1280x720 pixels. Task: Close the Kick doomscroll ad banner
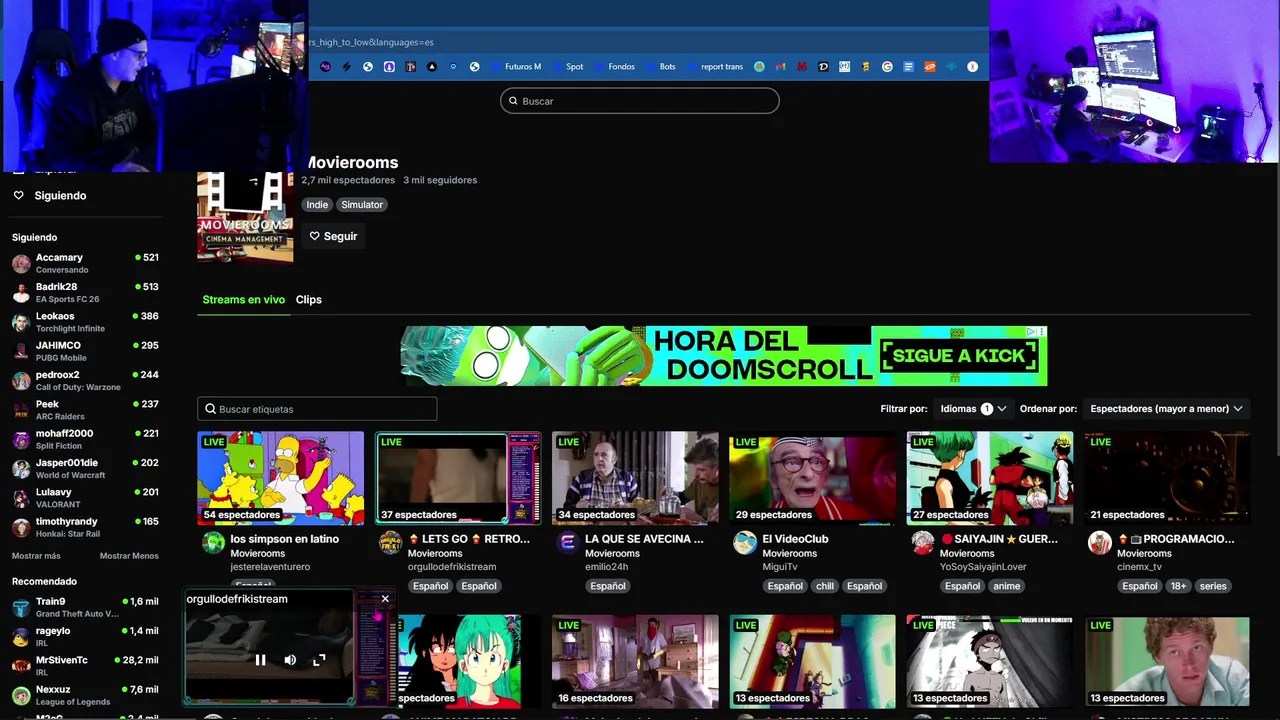coord(1041,332)
